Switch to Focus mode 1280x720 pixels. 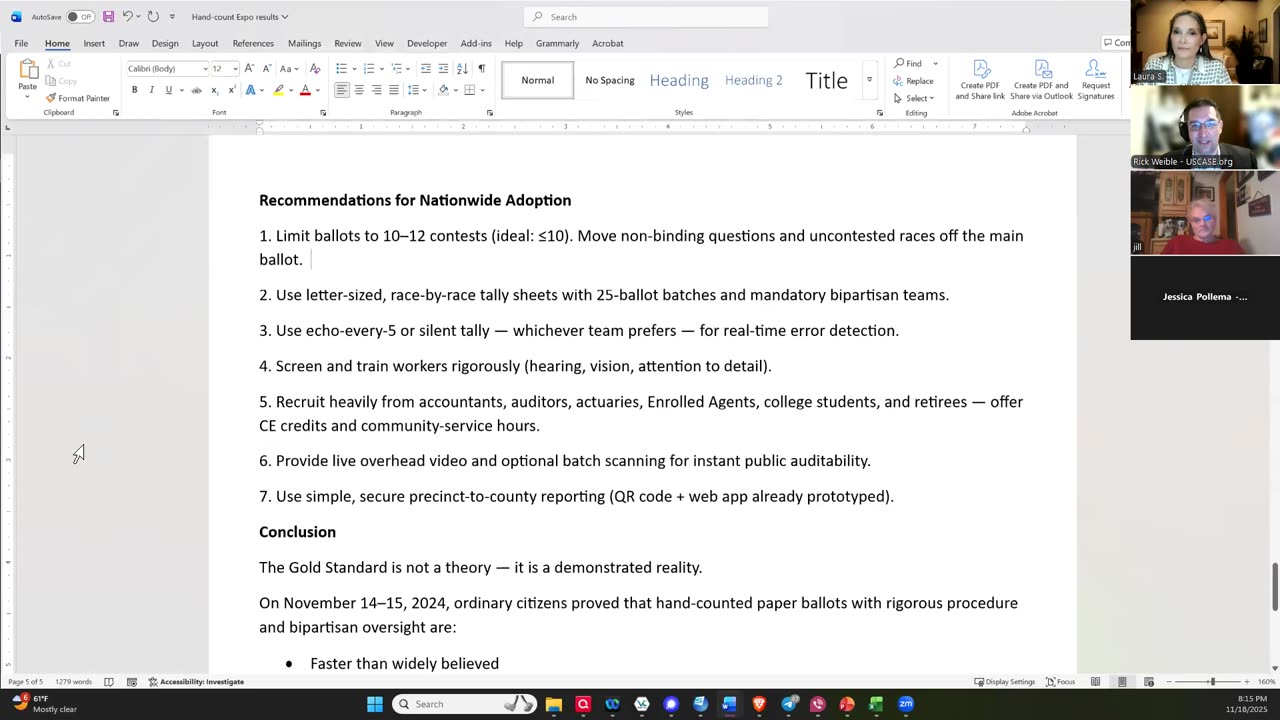coord(1060,682)
